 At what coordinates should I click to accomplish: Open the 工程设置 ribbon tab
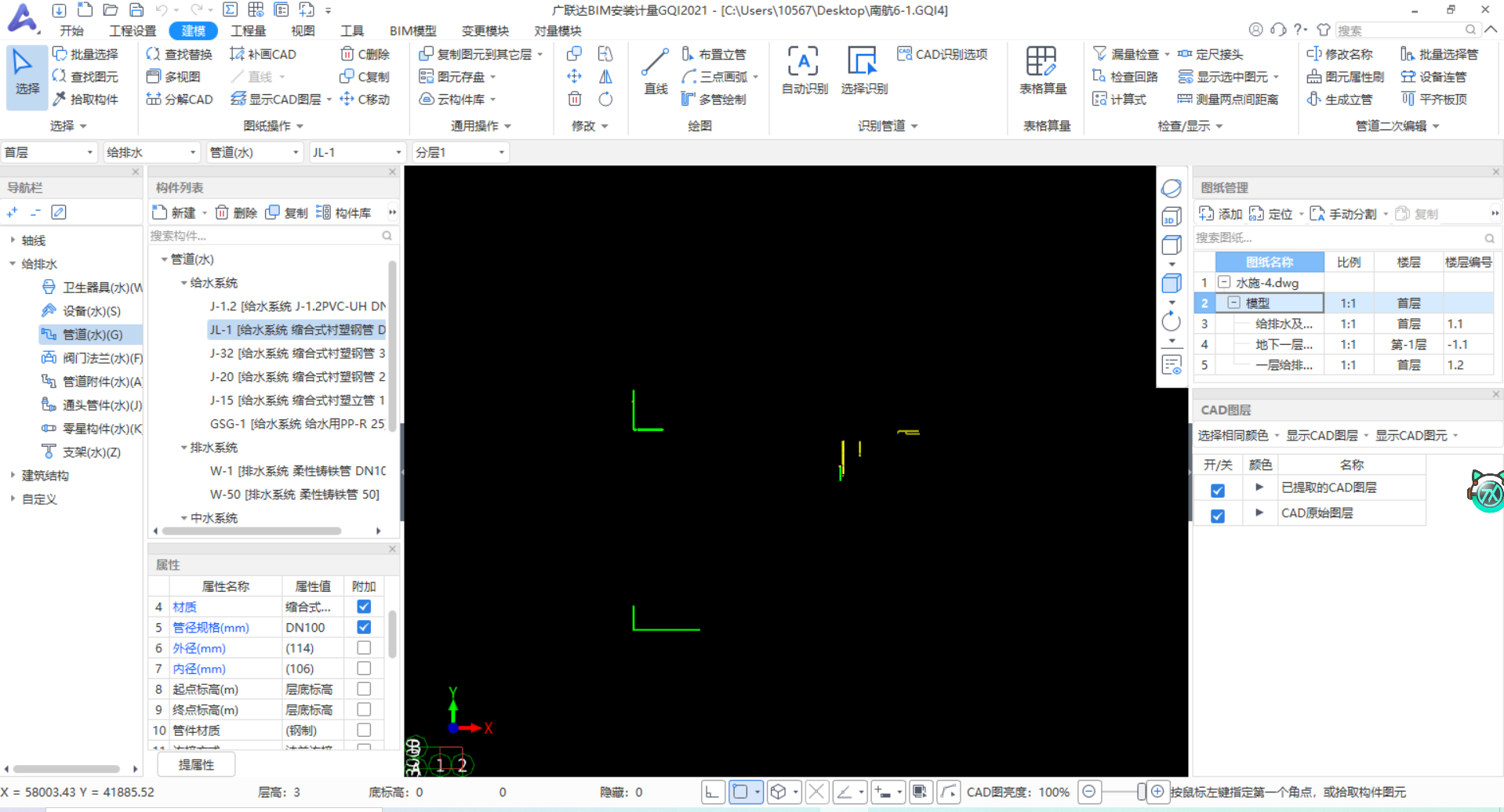133,31
